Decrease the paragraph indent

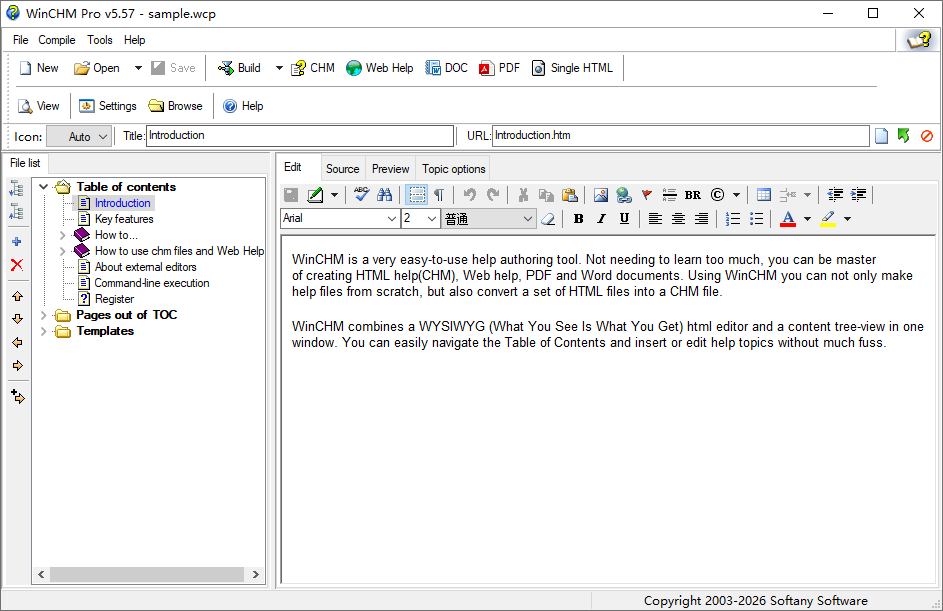click(835, 194)
